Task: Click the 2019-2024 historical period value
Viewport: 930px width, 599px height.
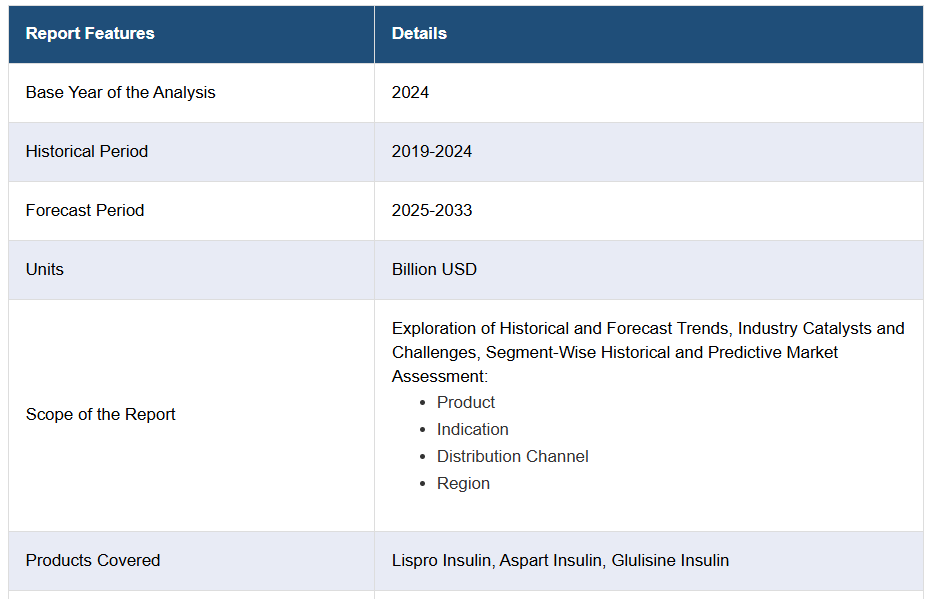Action: (x=432, y=152)
